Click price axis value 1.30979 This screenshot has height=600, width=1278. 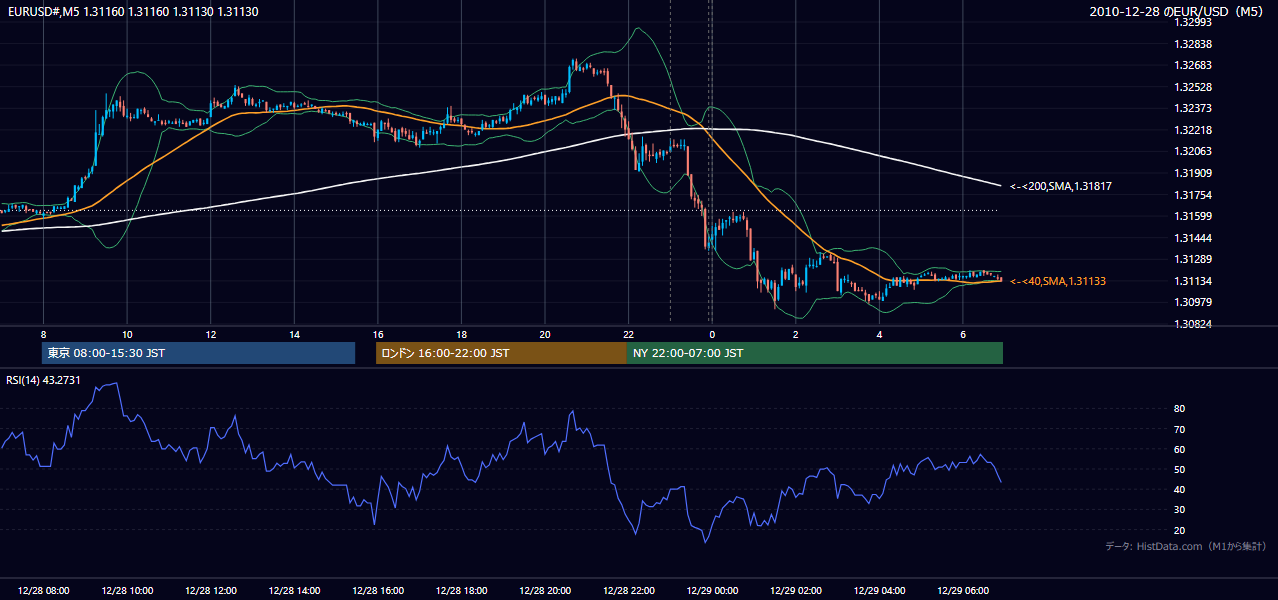click(1193, 302)
